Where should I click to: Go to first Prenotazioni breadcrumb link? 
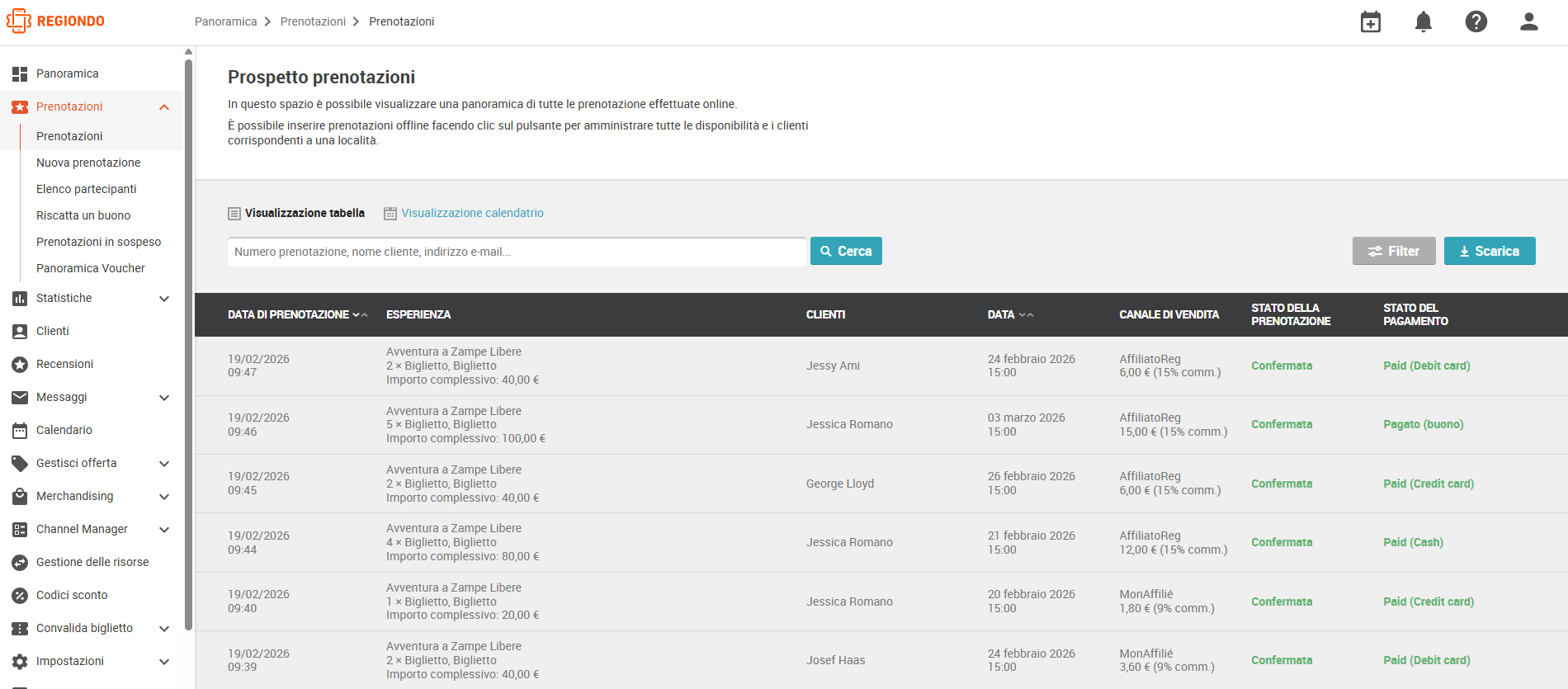tap(313, 21)
